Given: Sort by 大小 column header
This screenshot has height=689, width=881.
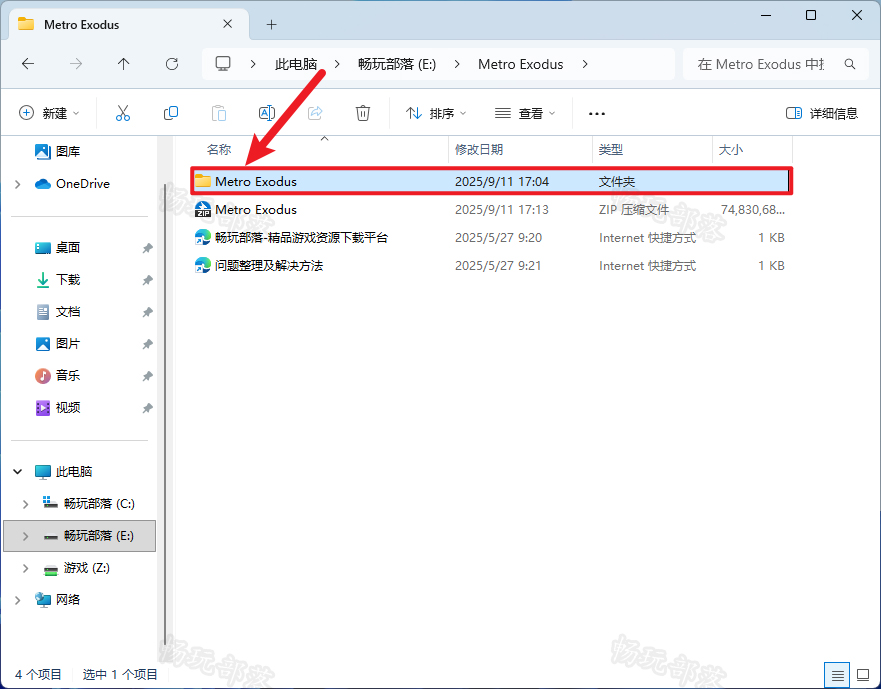Looking at the screenshot, I should [731, 149].
